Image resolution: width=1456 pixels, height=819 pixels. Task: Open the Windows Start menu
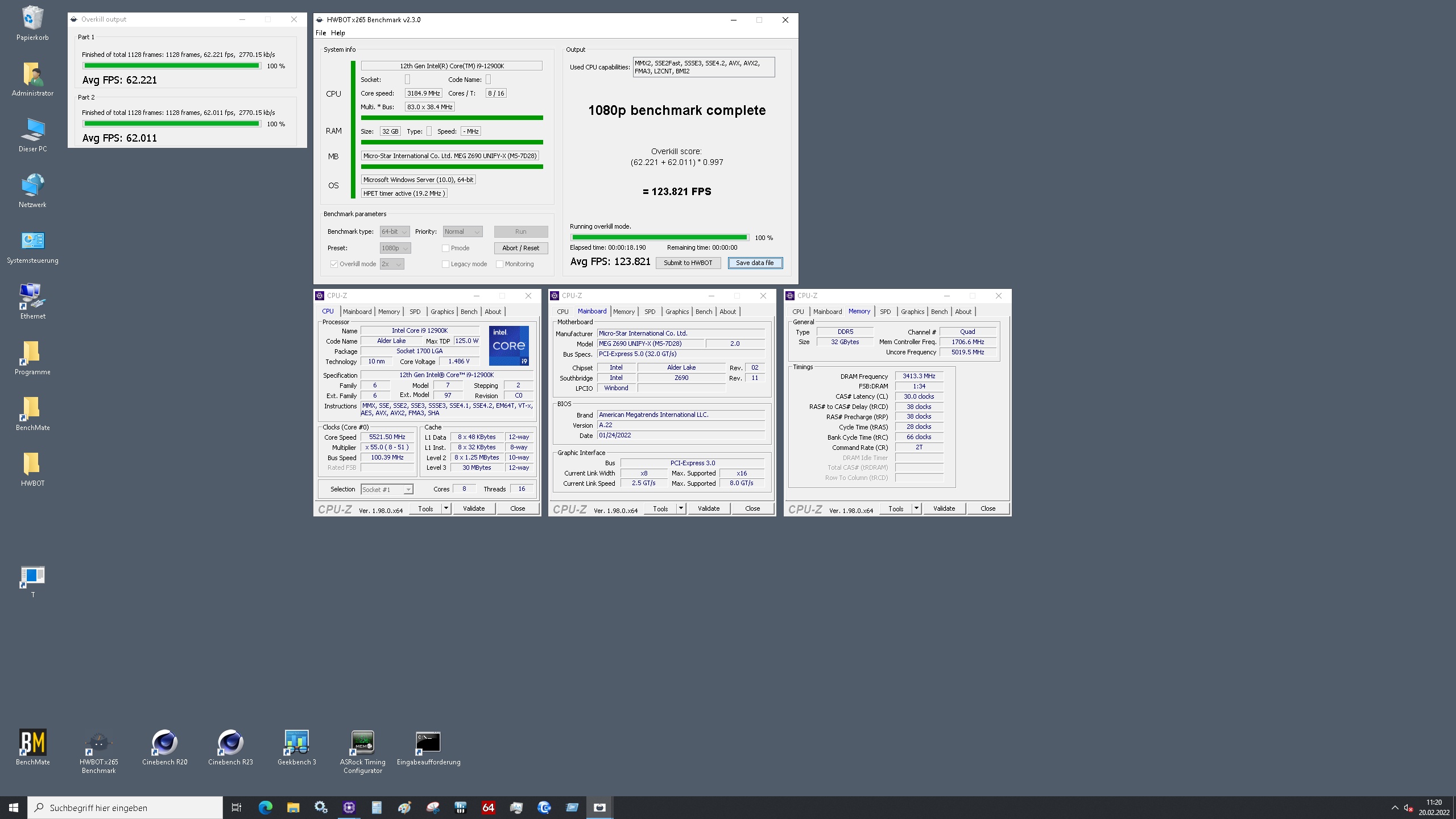click(14, 808)
